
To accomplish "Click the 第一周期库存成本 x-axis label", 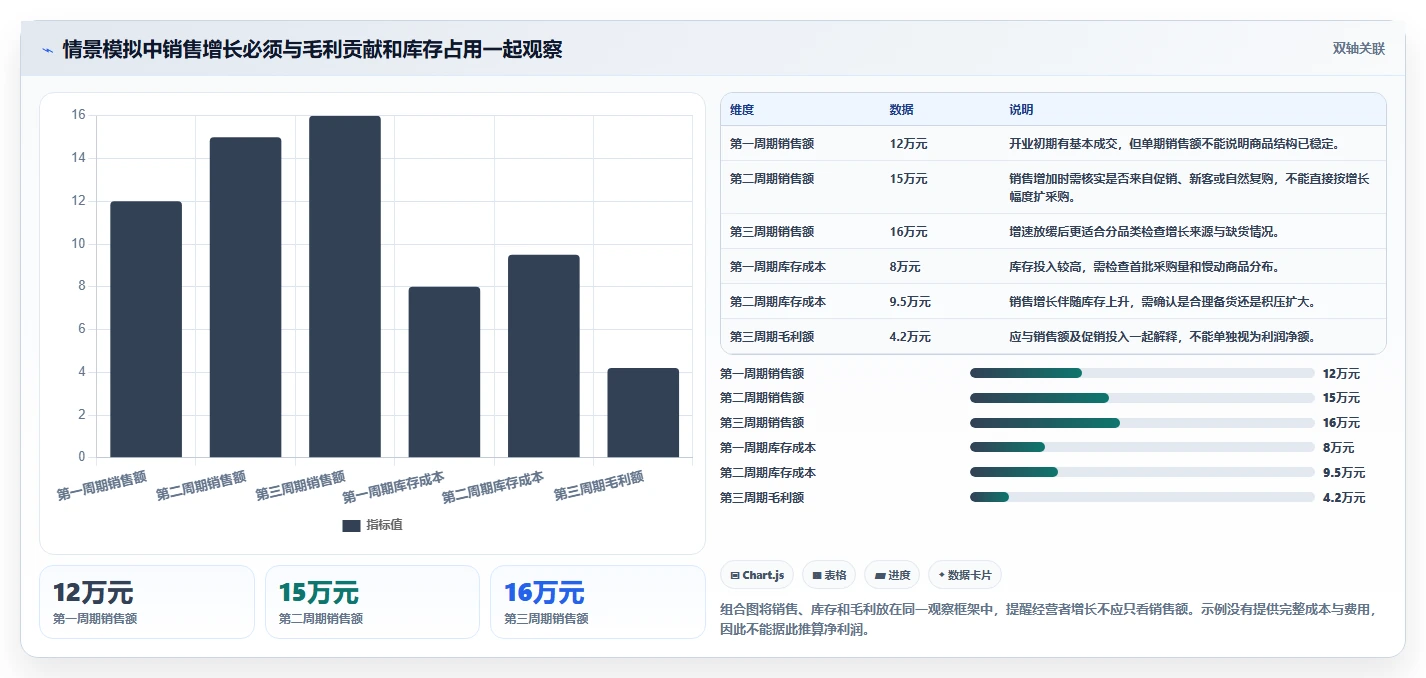I will click(394, 486).
